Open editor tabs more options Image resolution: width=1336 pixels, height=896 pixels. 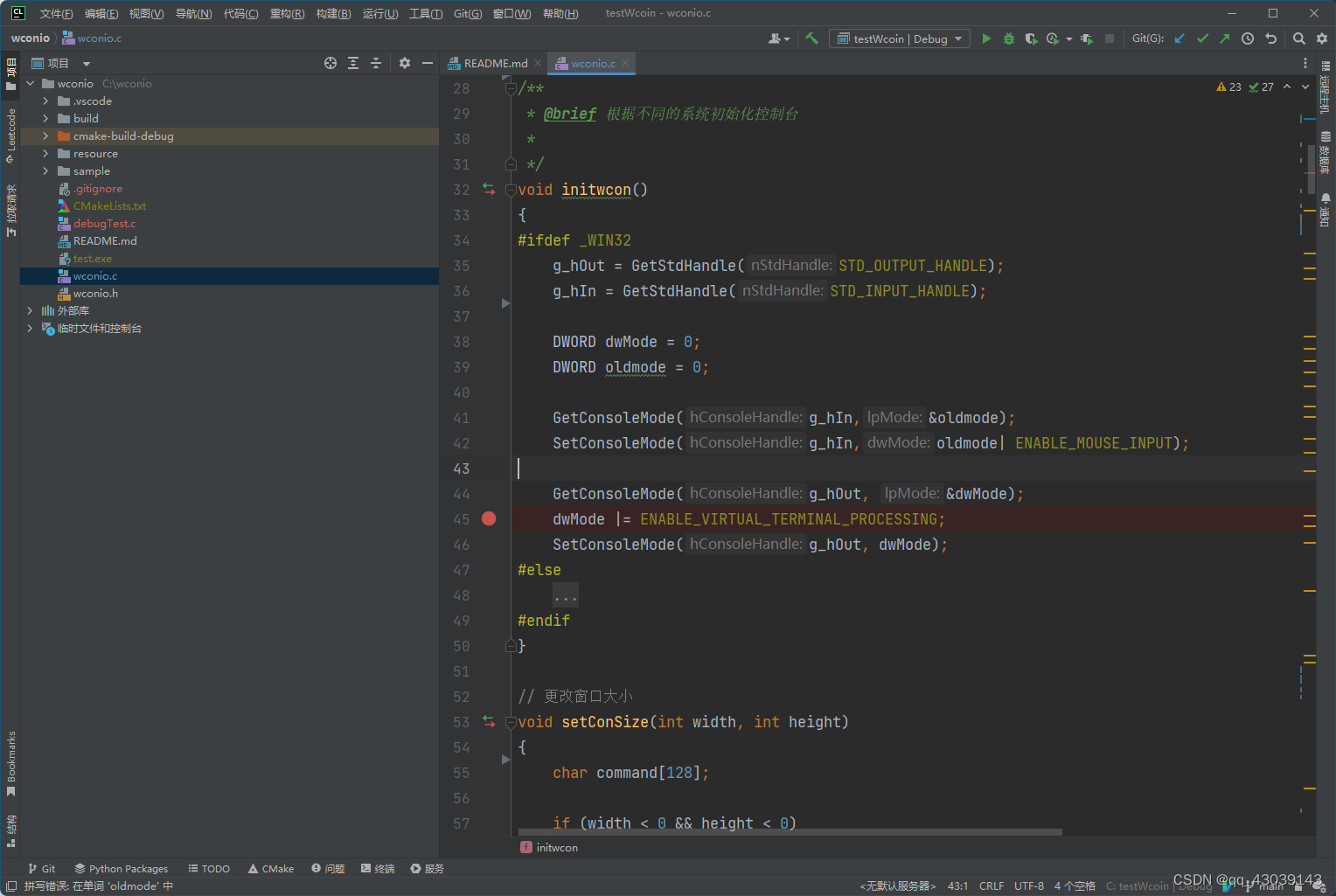click(x=1305, y=63)
